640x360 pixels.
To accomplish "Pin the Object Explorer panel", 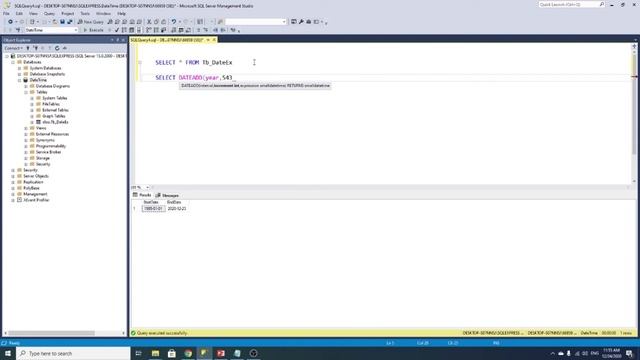I will point(118,40).
